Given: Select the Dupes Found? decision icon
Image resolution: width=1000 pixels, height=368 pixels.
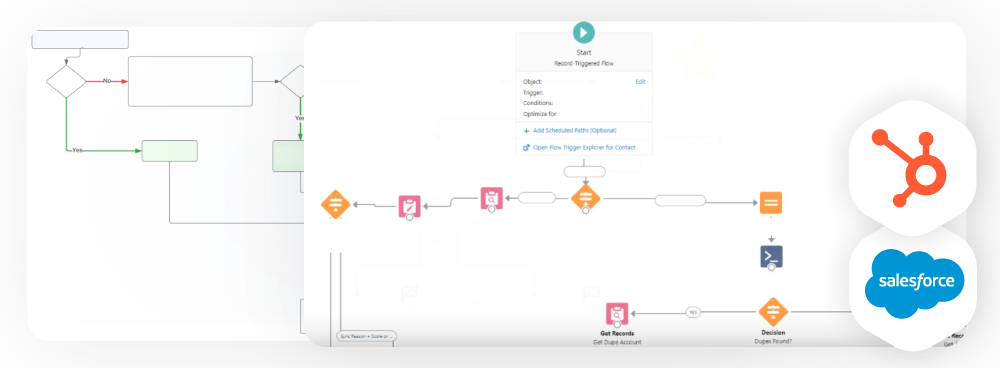Looking at the screenshot, I should pos(774,313).
